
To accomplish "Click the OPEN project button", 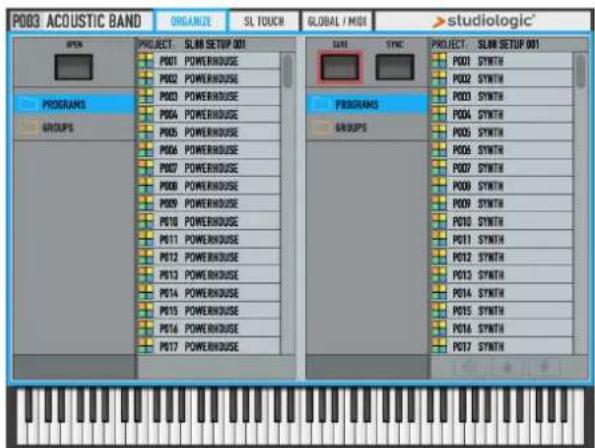I will pyautogui.click(x=74, y=67).
